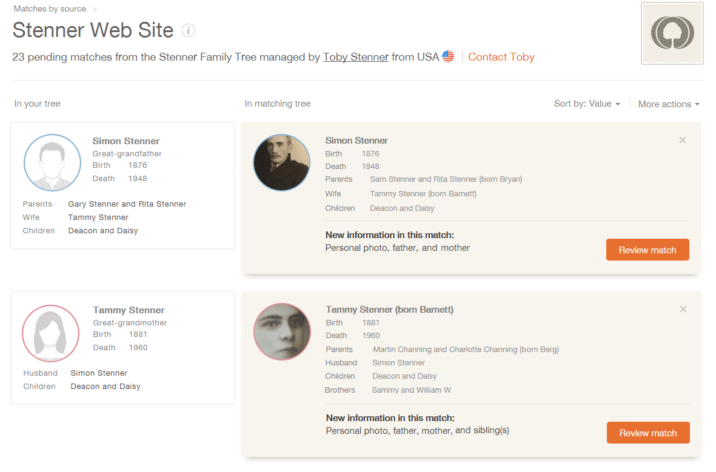Screen dimensions: 716x472
Task: Click Tammy Stenner's female placeholder avatar
Action: (51, 333)
